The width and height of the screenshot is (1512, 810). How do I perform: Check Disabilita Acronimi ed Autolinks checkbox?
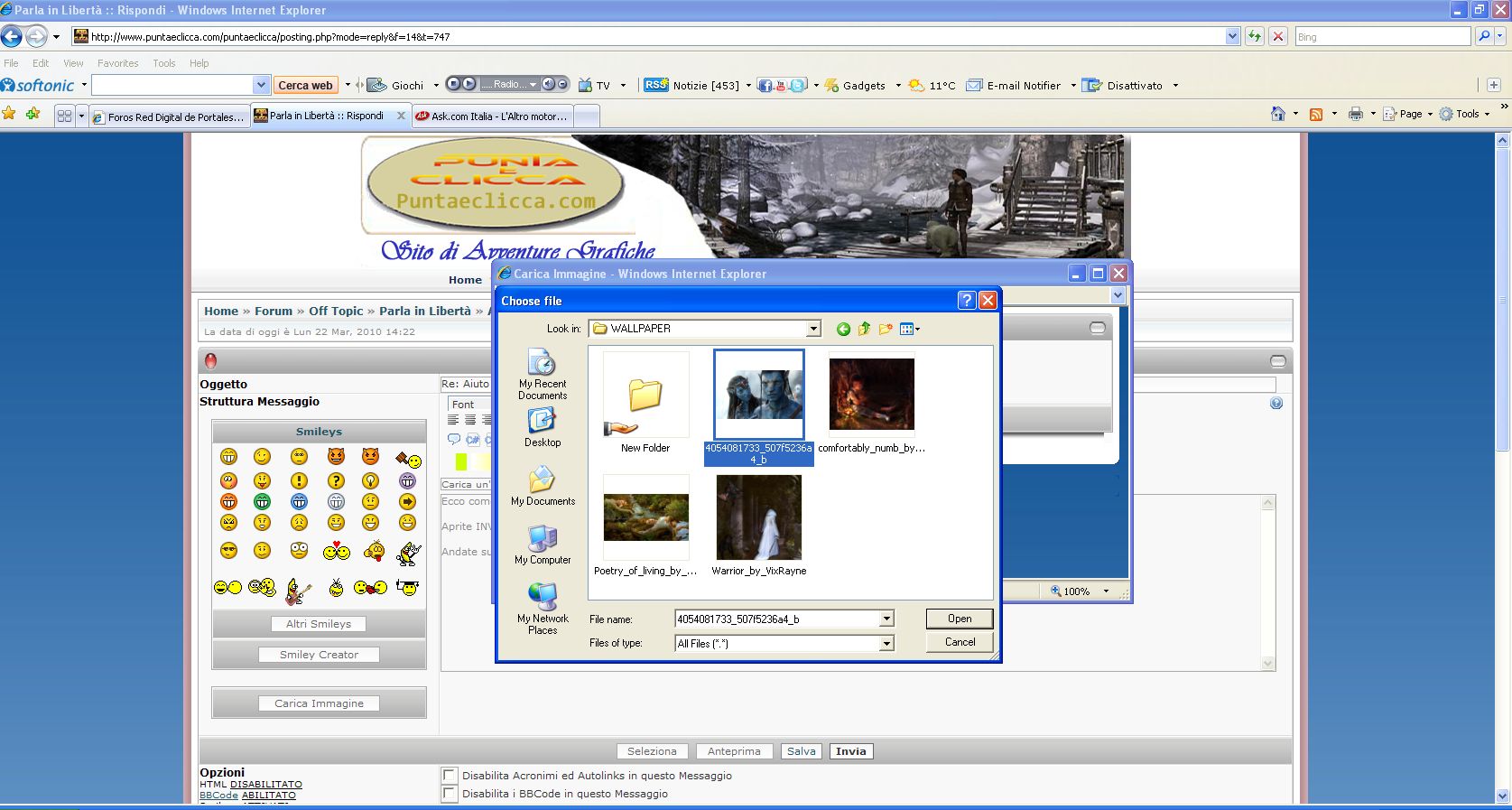click(x=449, y=776)
